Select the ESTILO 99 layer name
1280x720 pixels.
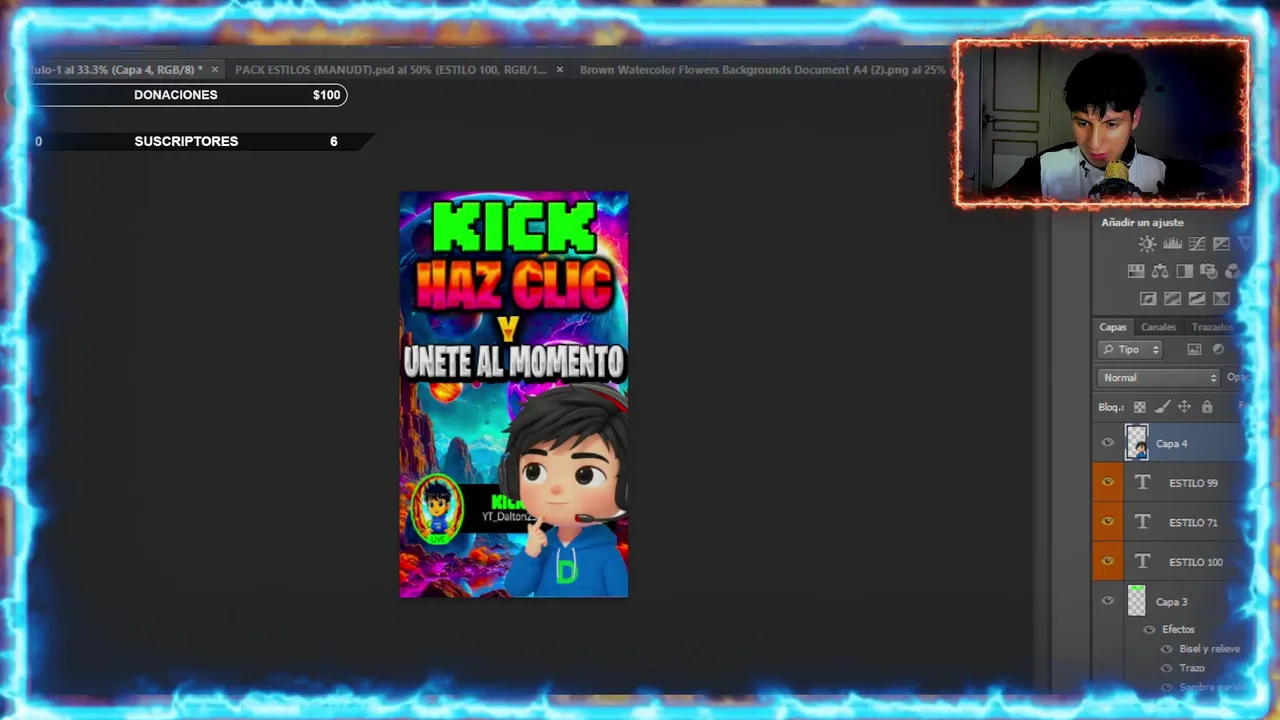pyautogui.click(x=1193, y=483)
